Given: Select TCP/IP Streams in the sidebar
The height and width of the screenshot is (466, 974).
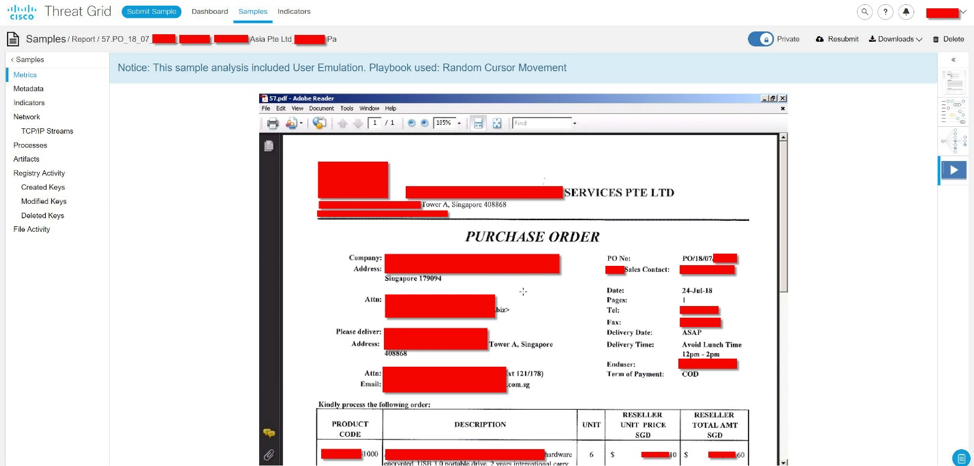Looking at the screenshot, I should coord(47,131).
